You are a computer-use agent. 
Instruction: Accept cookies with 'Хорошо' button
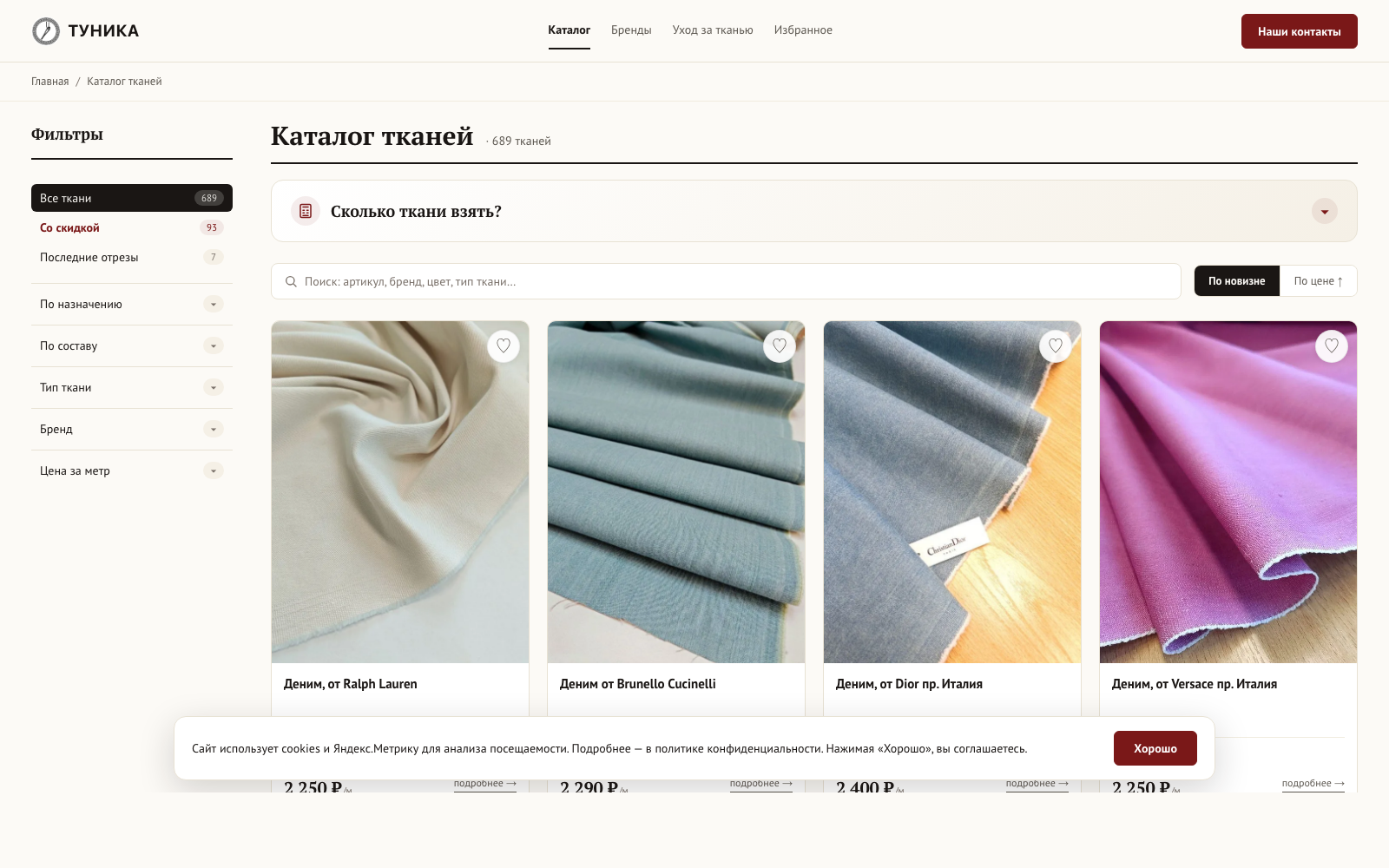[x=1155, y=748]
